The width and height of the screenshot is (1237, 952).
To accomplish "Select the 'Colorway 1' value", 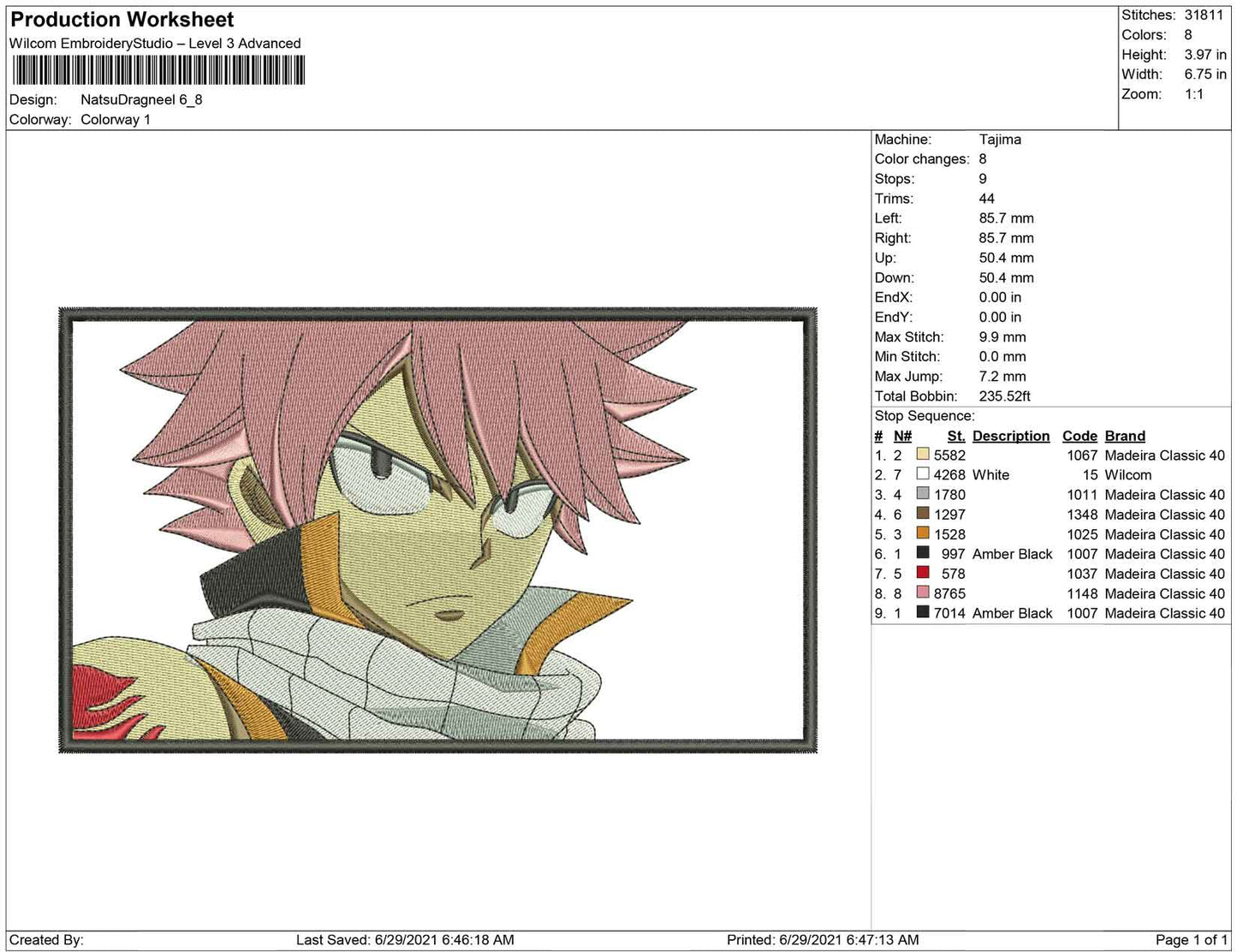I will click(x=116, y=120).
